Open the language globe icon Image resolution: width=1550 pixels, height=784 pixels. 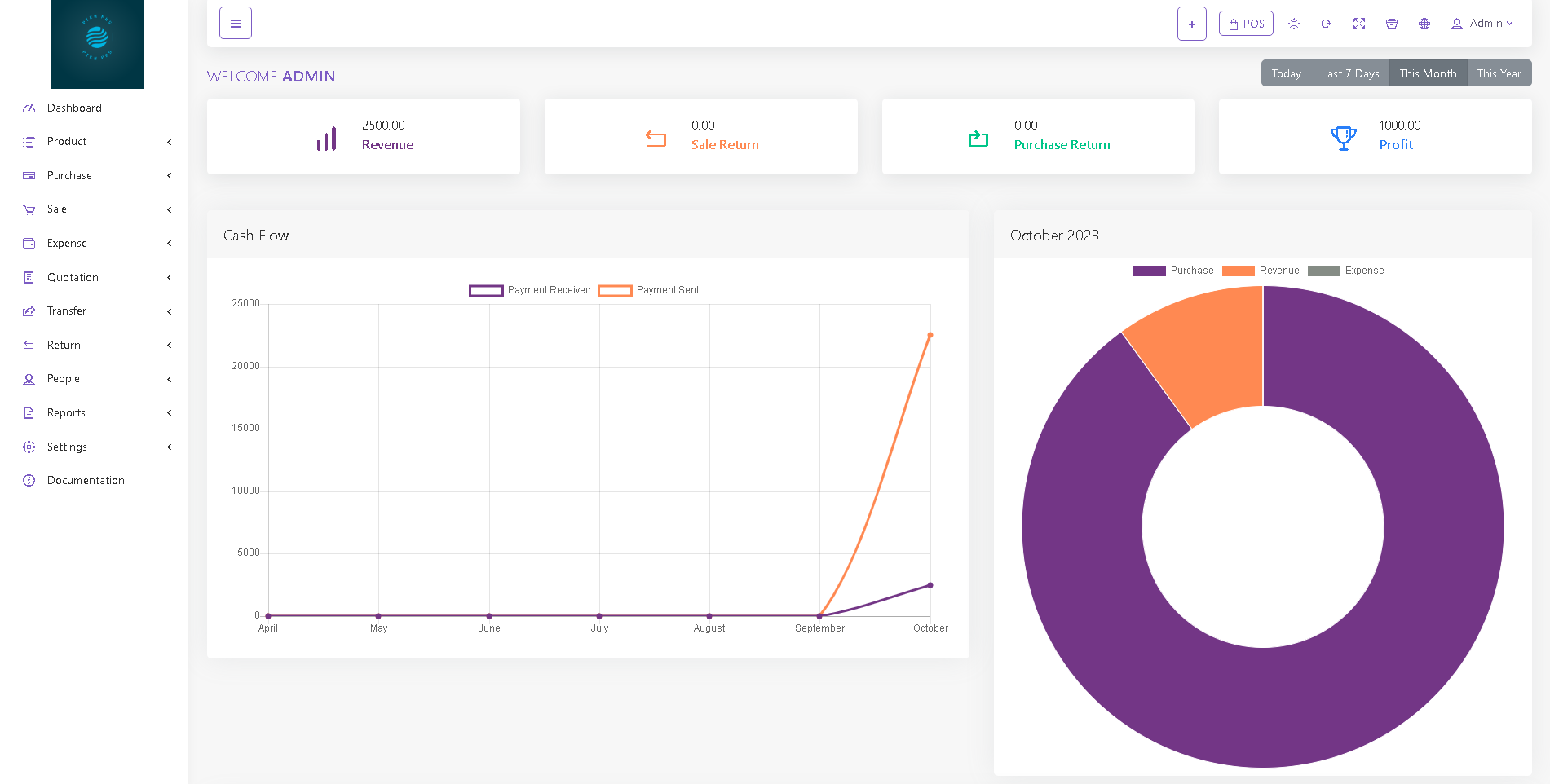(1424, 24)
